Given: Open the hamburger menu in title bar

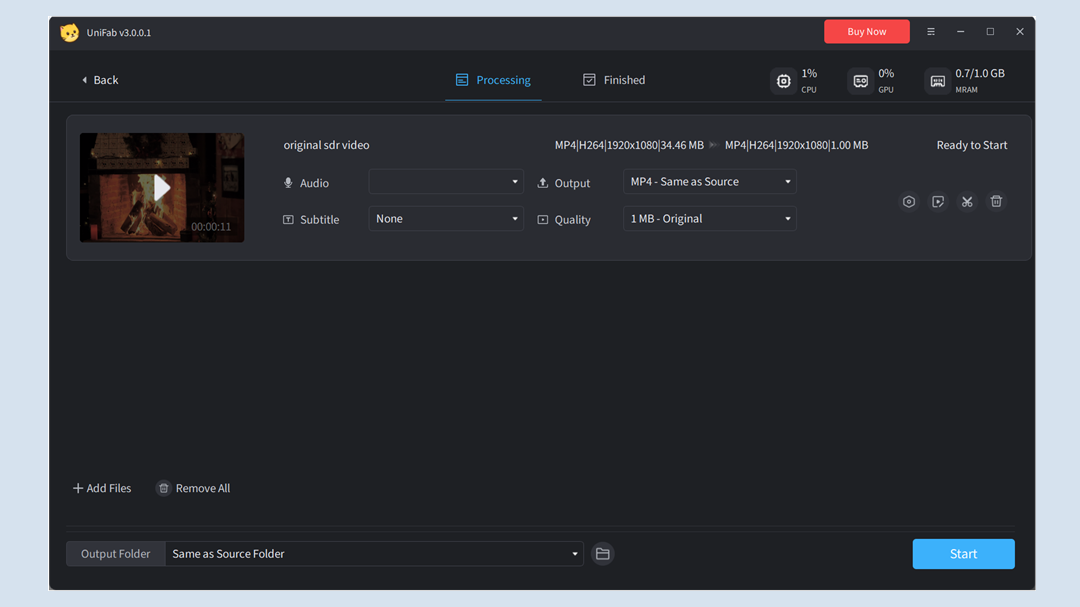Looking at the screenshot, I should 931,32.
